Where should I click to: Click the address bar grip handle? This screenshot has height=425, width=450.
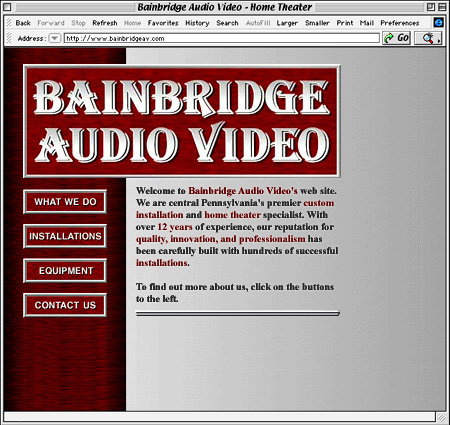(9, 38)
